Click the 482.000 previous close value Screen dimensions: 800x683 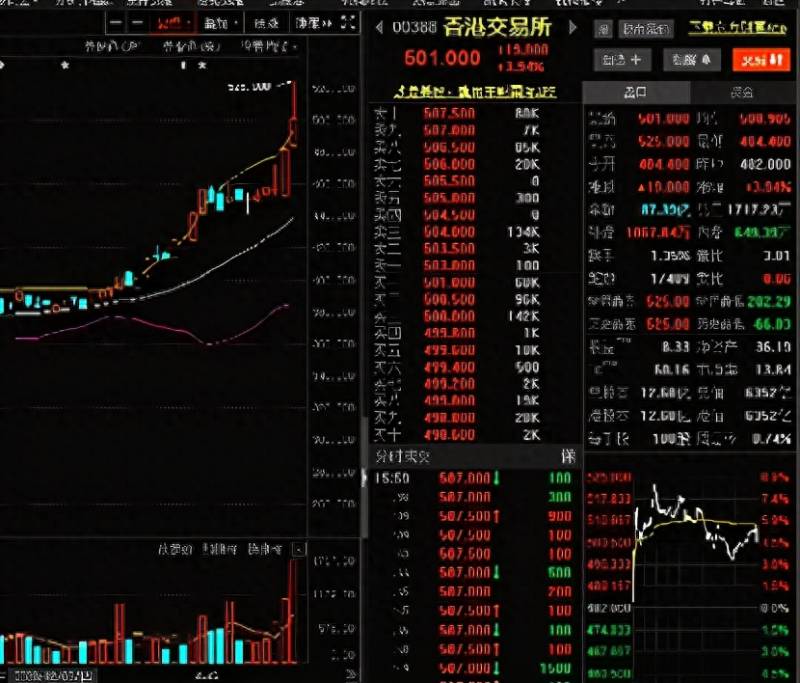coord(765,164)
